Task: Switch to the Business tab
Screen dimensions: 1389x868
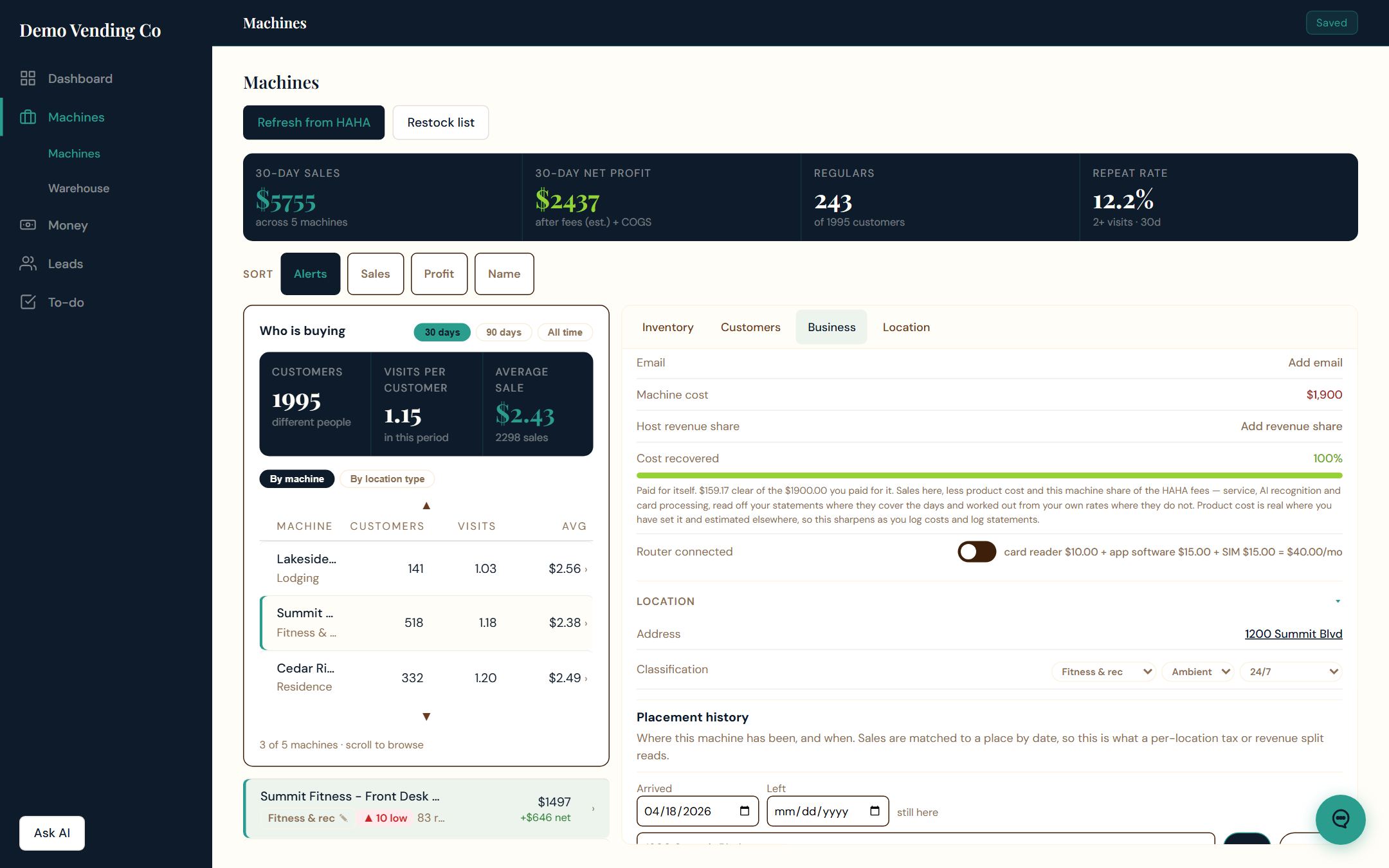Action: (x=831, y=327)
